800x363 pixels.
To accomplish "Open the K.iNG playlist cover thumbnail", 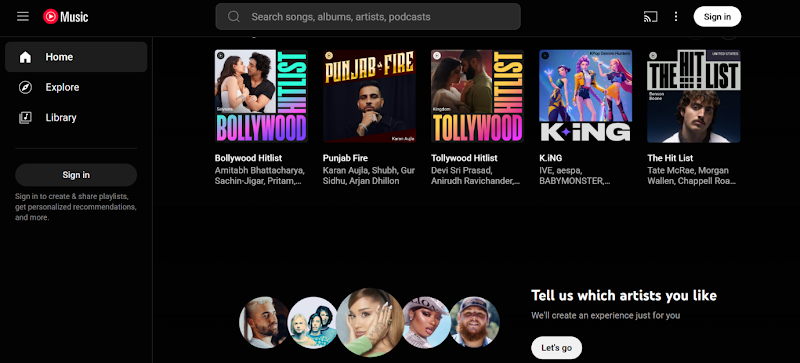I will click(586, 96).
